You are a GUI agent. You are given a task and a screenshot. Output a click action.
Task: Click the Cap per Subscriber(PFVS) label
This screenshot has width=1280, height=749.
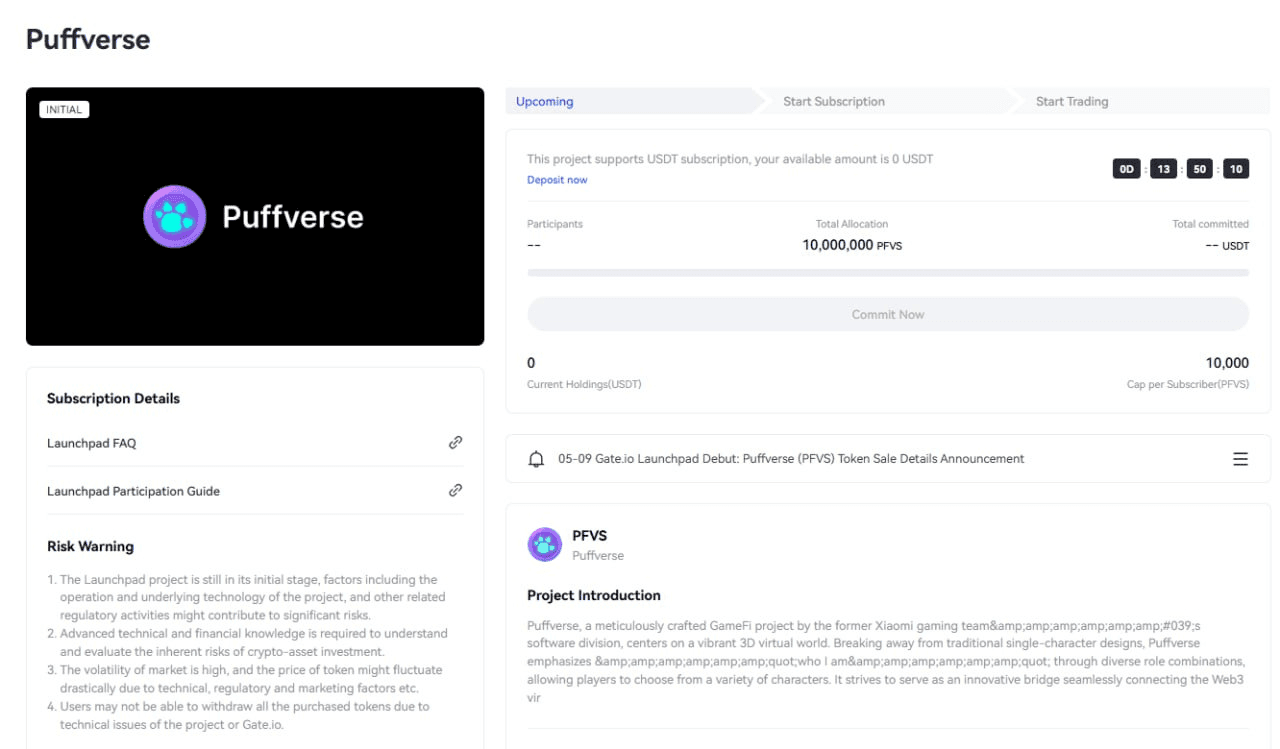click(1188, 384)
